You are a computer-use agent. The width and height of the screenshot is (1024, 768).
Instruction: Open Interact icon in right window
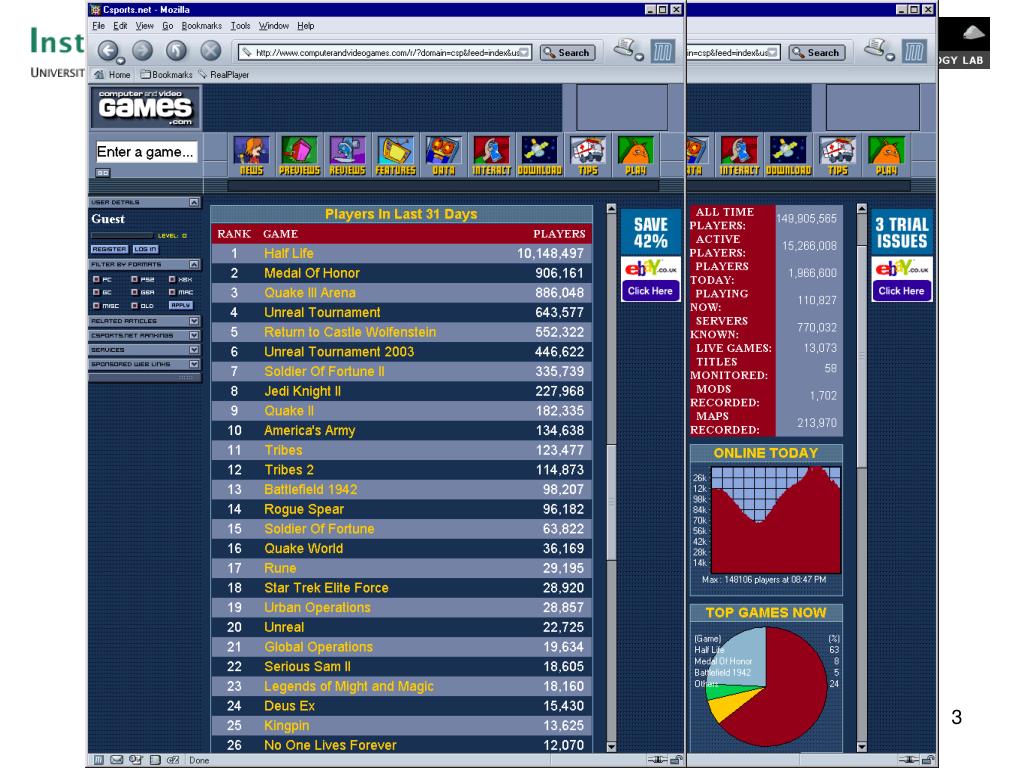[x=739, y=156]
